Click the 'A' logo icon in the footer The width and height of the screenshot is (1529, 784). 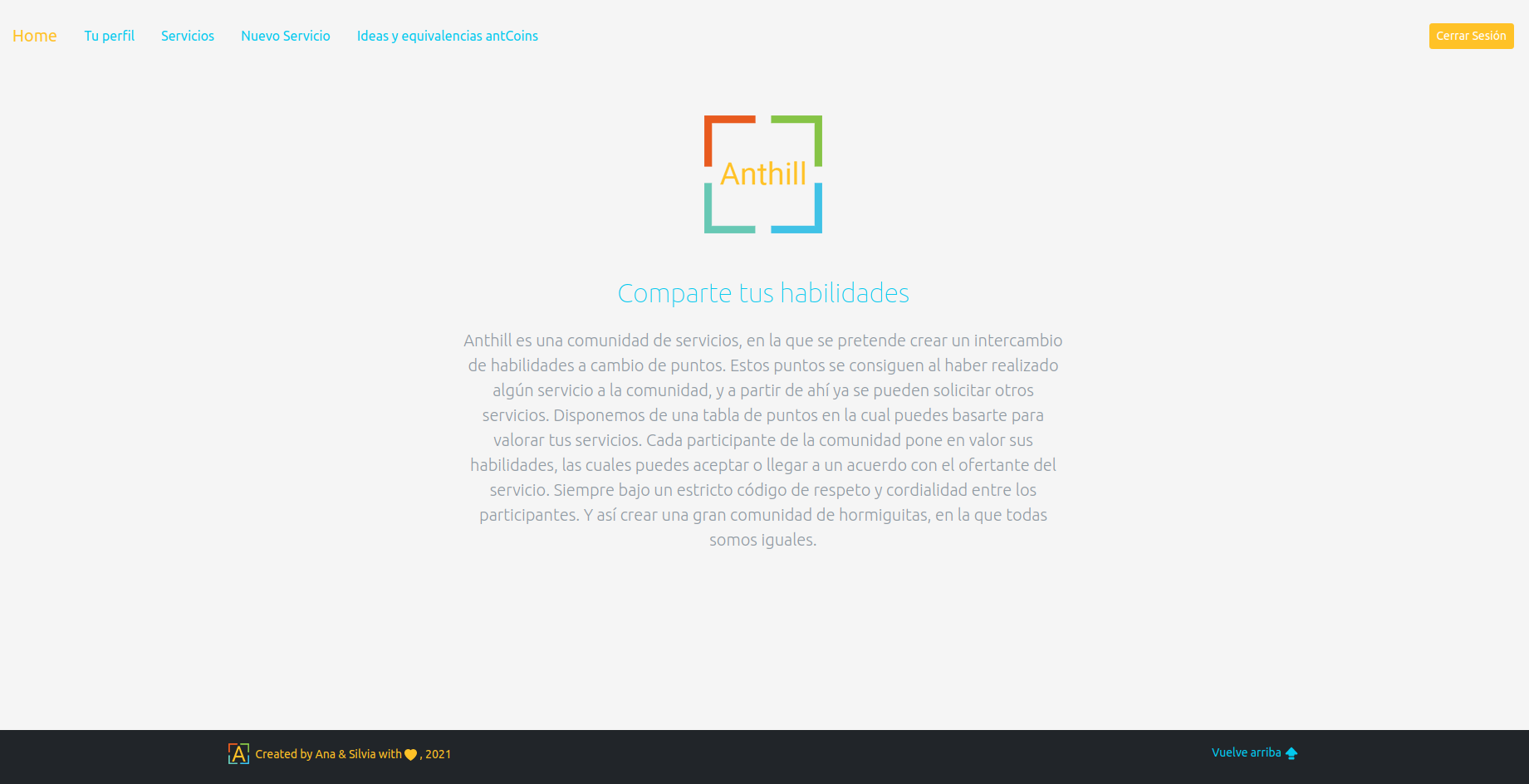[238, 753]
